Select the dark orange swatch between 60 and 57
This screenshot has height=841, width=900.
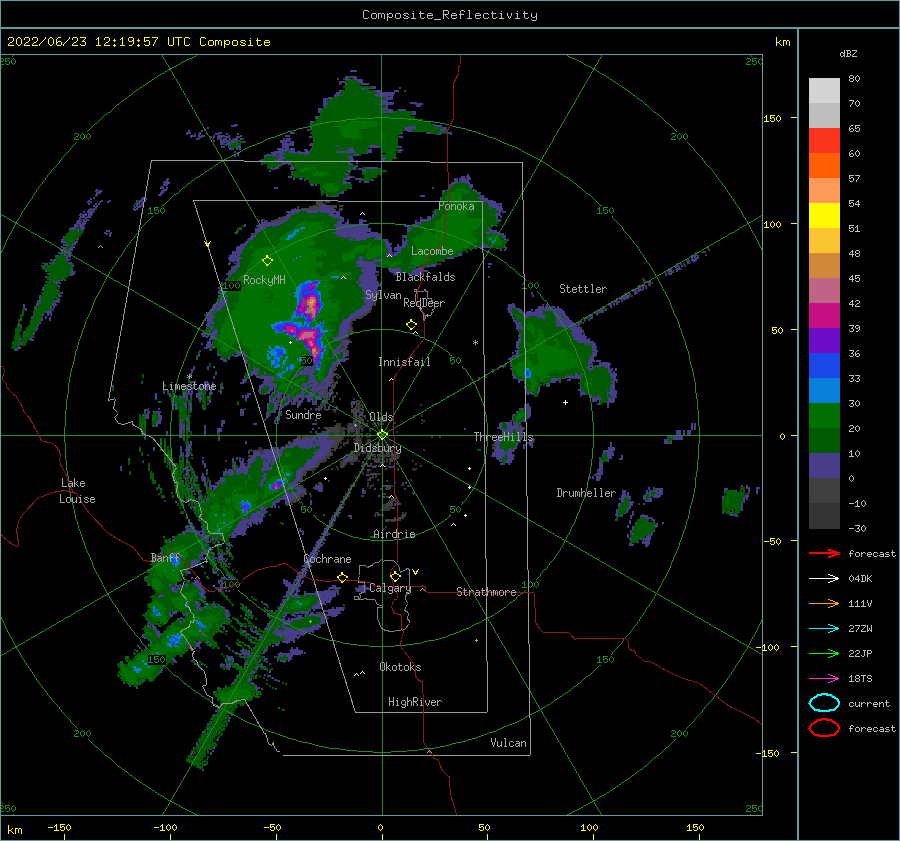tap(824, 165)
